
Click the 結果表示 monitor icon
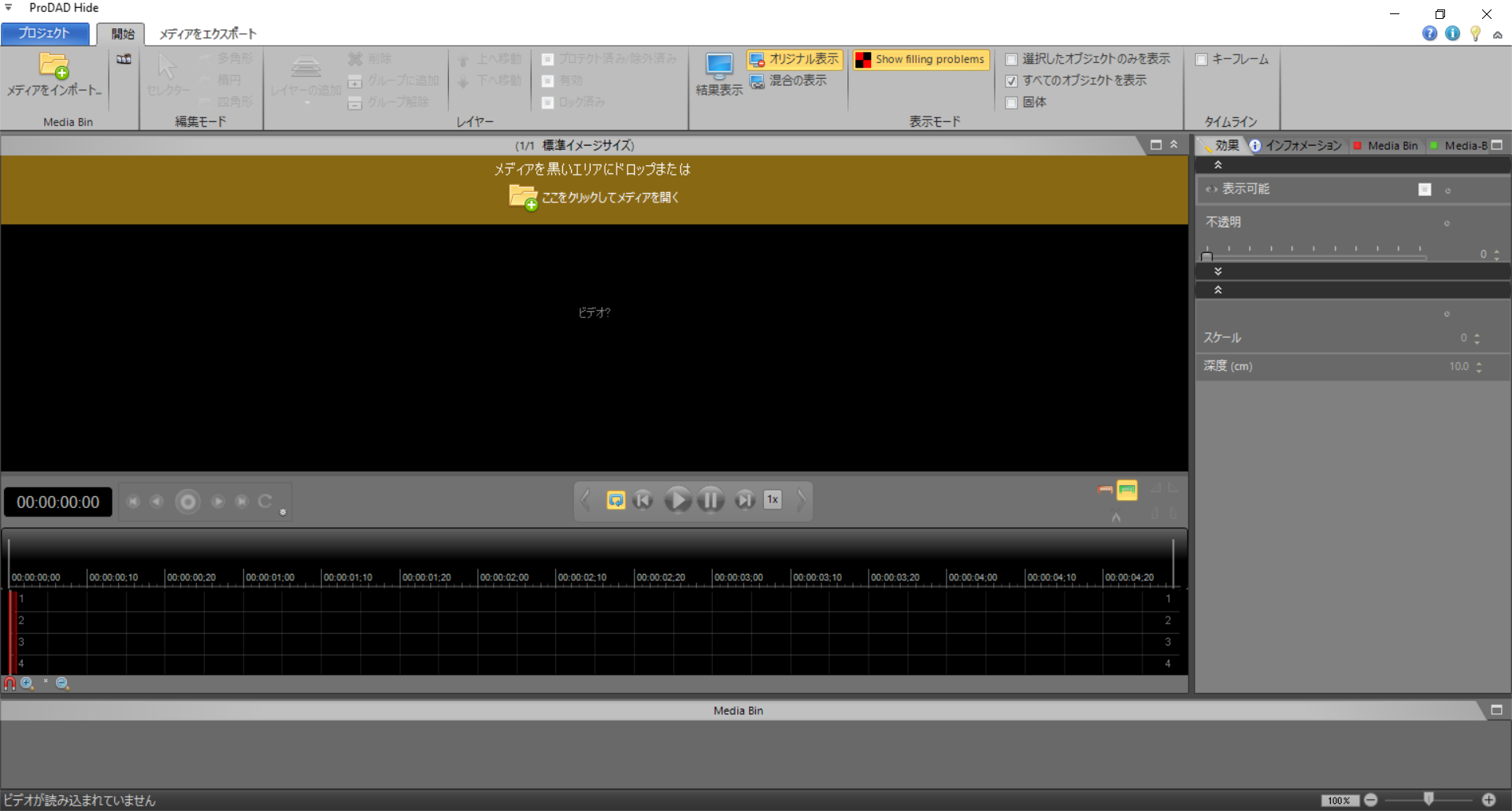(718, 66)
